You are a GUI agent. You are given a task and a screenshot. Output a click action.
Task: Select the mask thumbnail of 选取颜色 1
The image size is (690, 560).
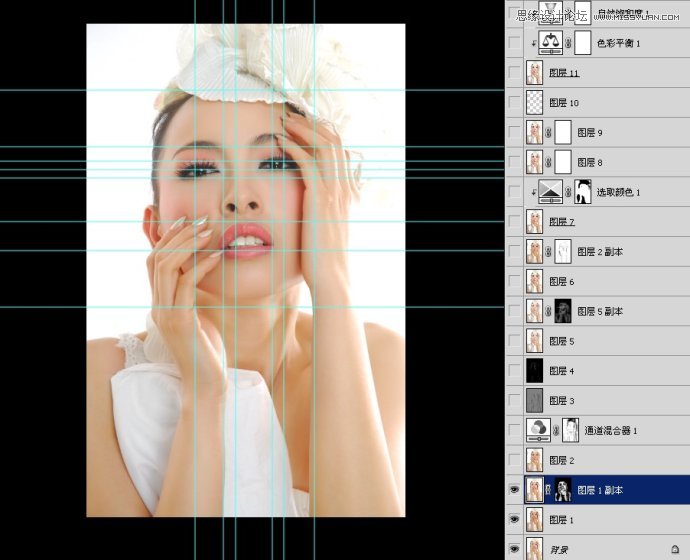[583, 192]
